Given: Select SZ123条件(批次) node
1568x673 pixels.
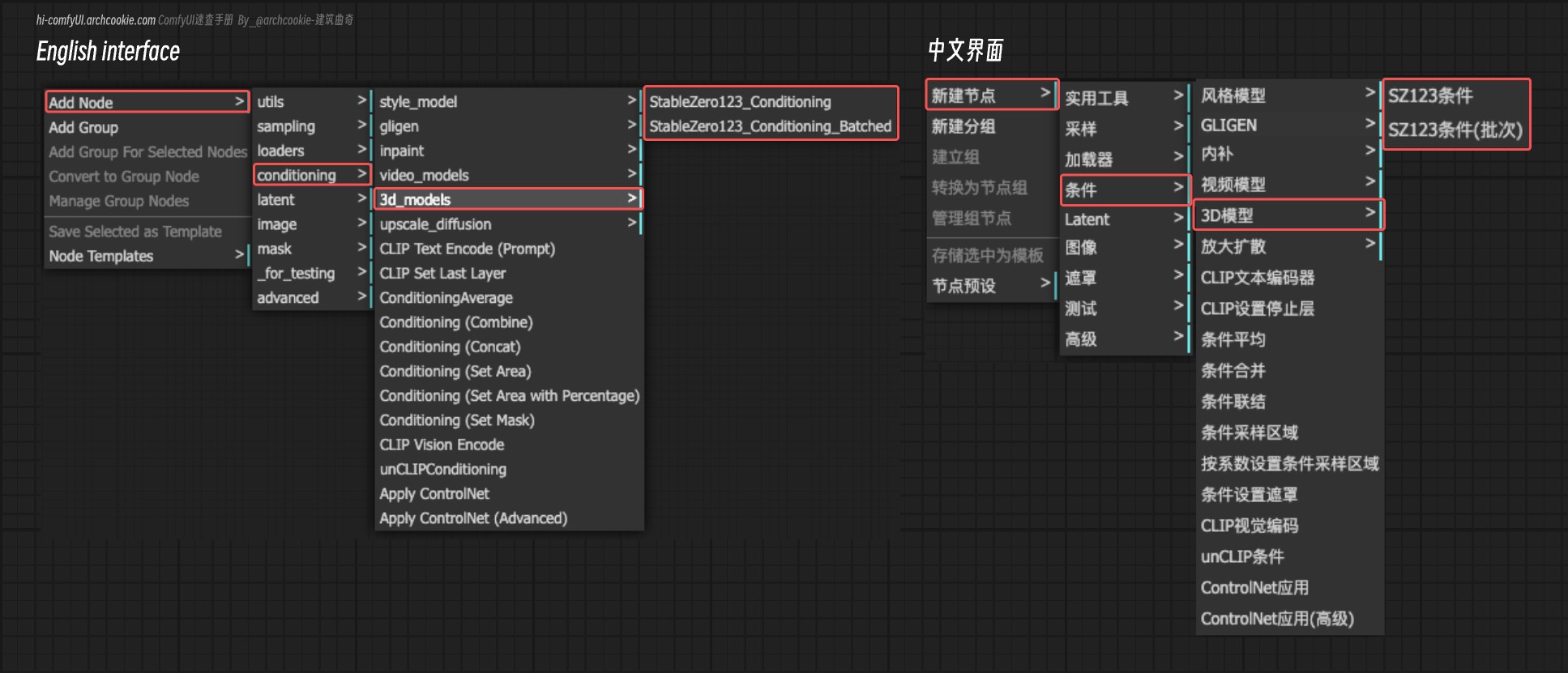Looking at the screenshot, I should pyautogui.click(x=1456, y=130).
